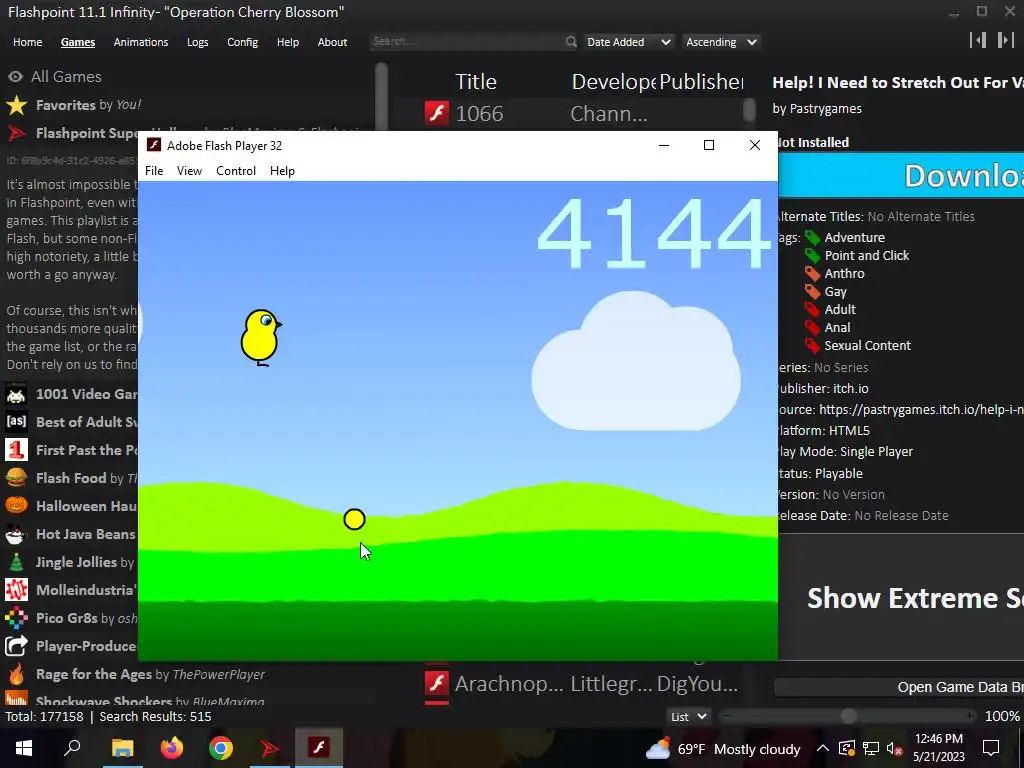Click the Anthro tag
The width and height of the screenshot is (1024, 768).
pyautogui.click(x=844, y=274)
